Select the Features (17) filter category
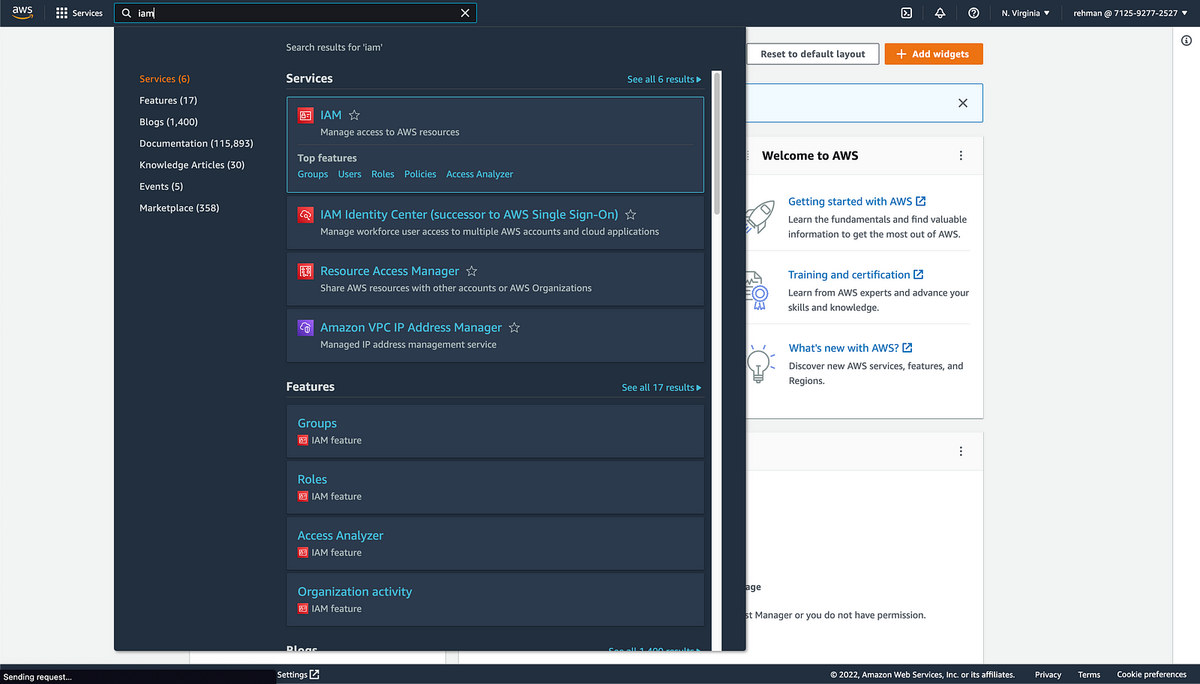This screenshot has height=684, width=1200. point(168,100)
